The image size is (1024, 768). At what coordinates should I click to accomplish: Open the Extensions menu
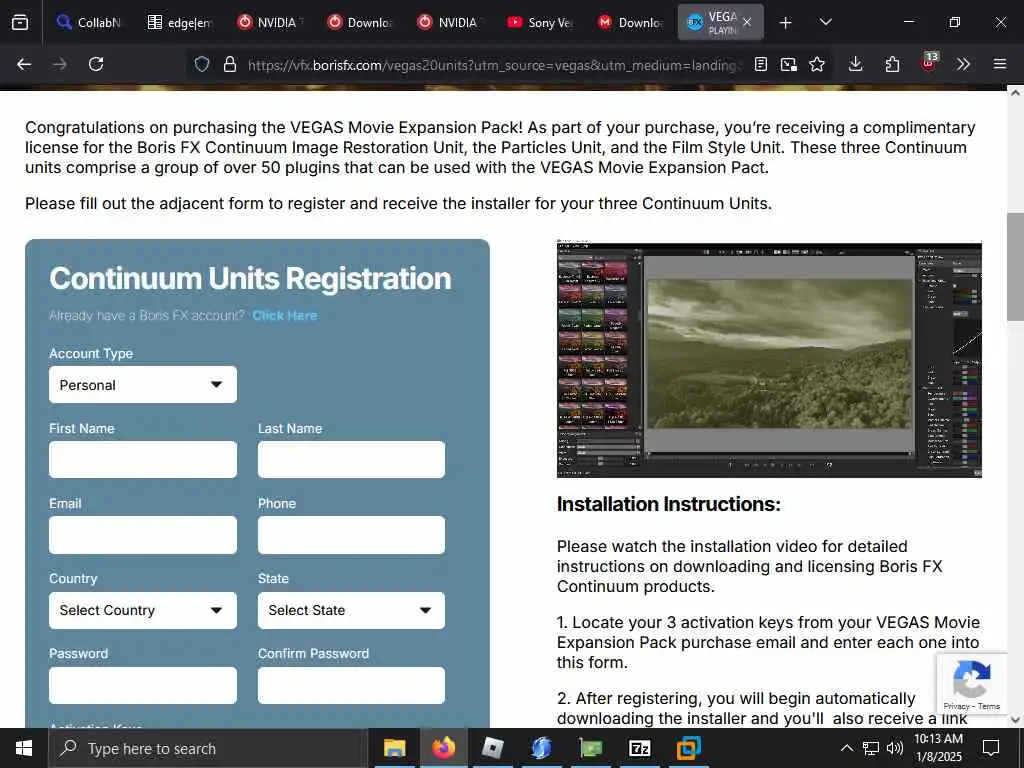[x=892, y=64]
